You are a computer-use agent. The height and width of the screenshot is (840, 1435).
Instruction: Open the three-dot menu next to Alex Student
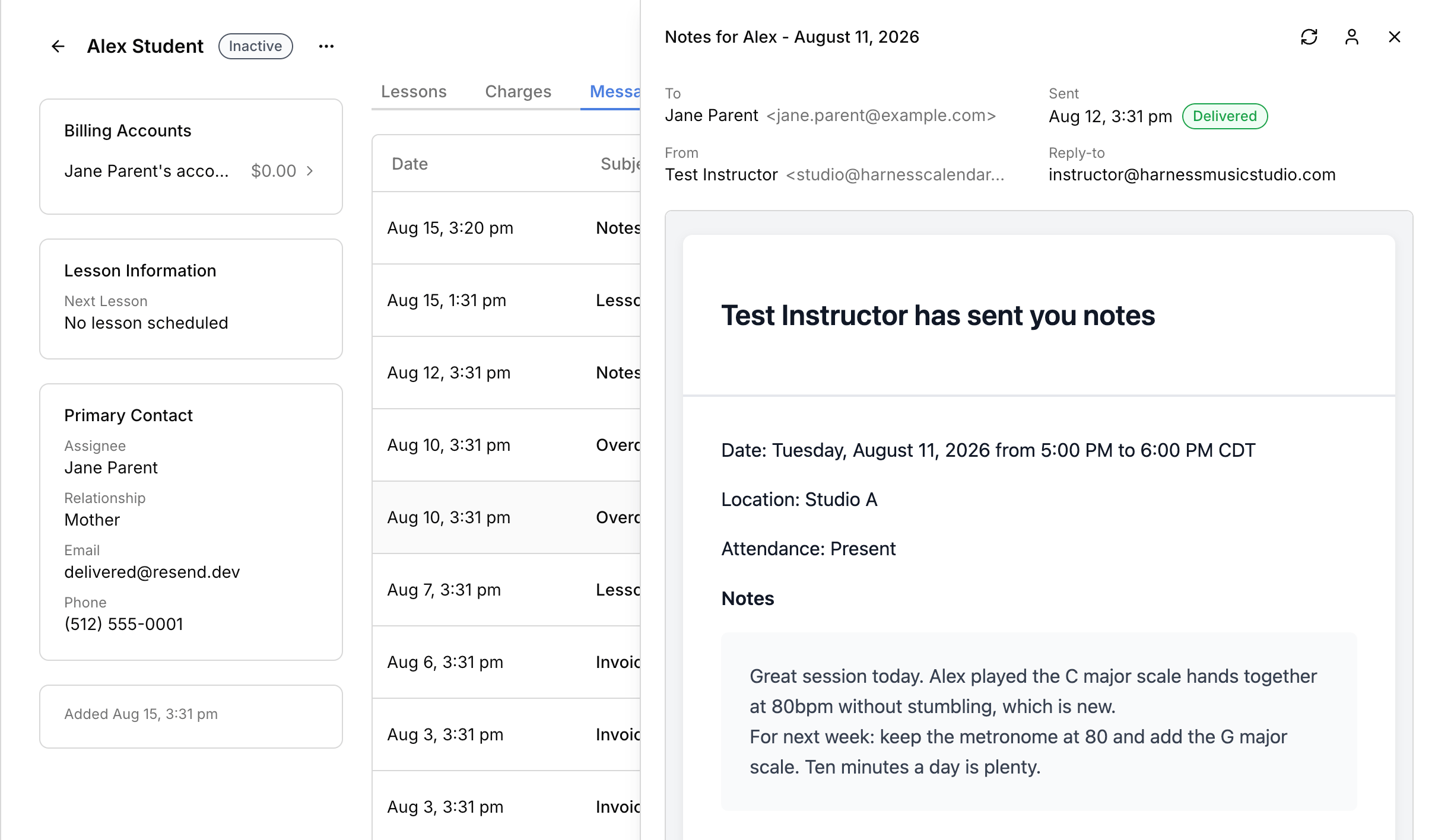click(x=326, y=46)
